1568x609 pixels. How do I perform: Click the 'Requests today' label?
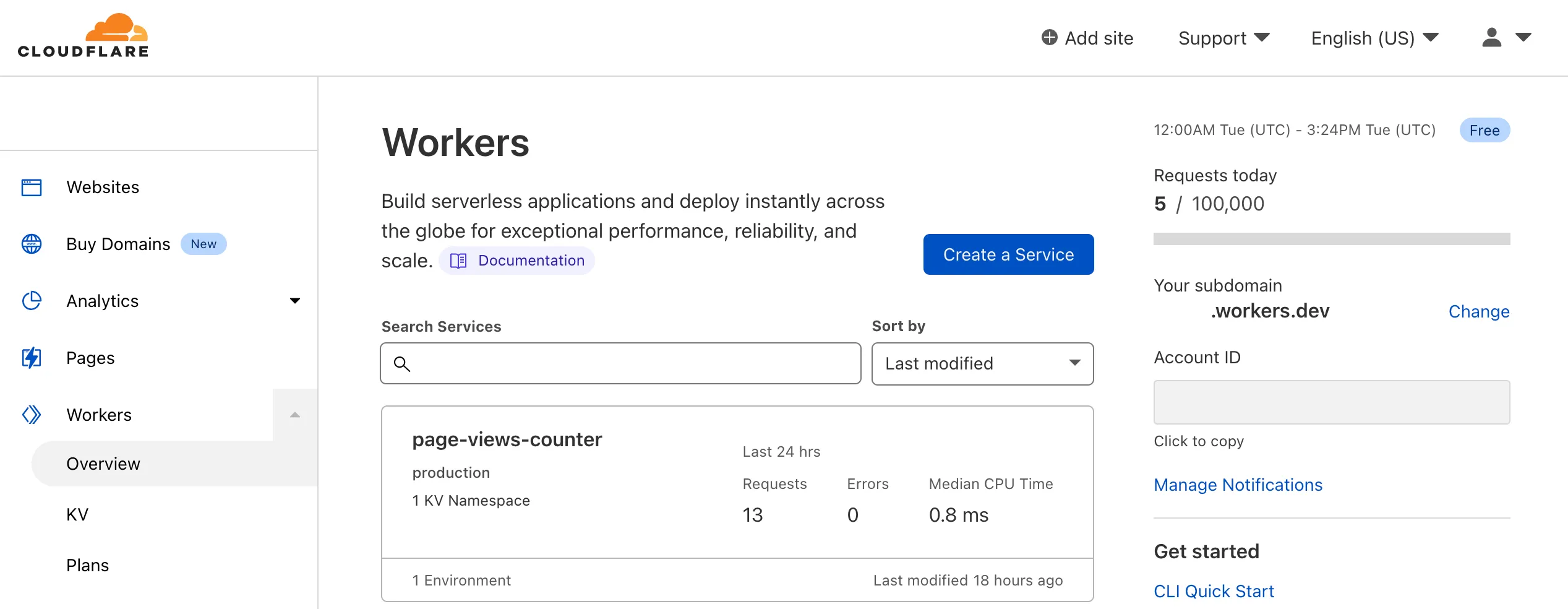(1215, 176)
